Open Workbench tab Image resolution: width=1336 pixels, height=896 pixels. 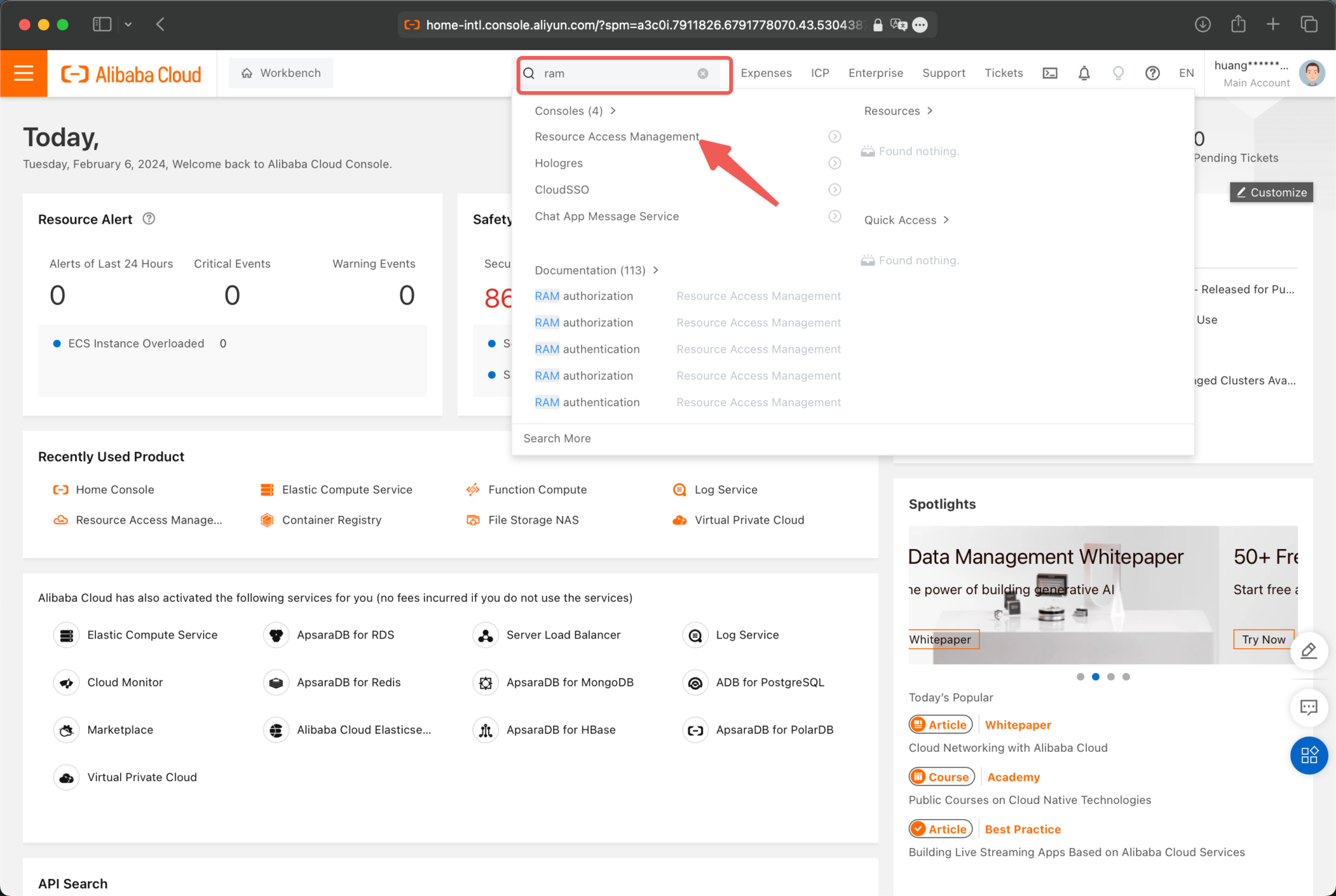(x=281, y=73)
